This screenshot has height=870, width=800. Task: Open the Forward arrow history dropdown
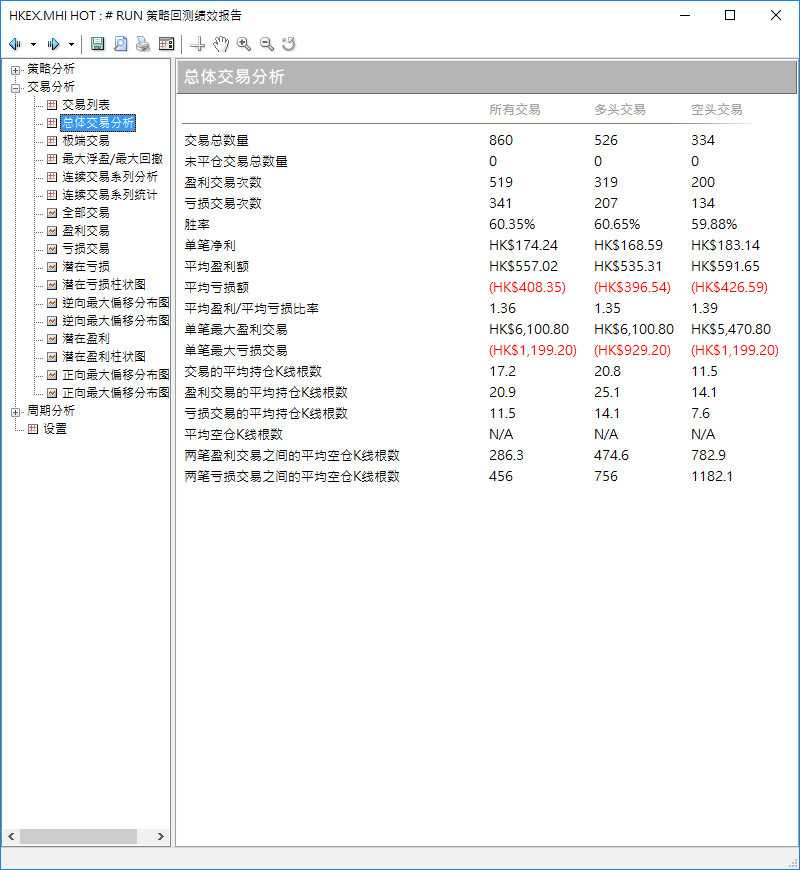(x=72, y=44)
